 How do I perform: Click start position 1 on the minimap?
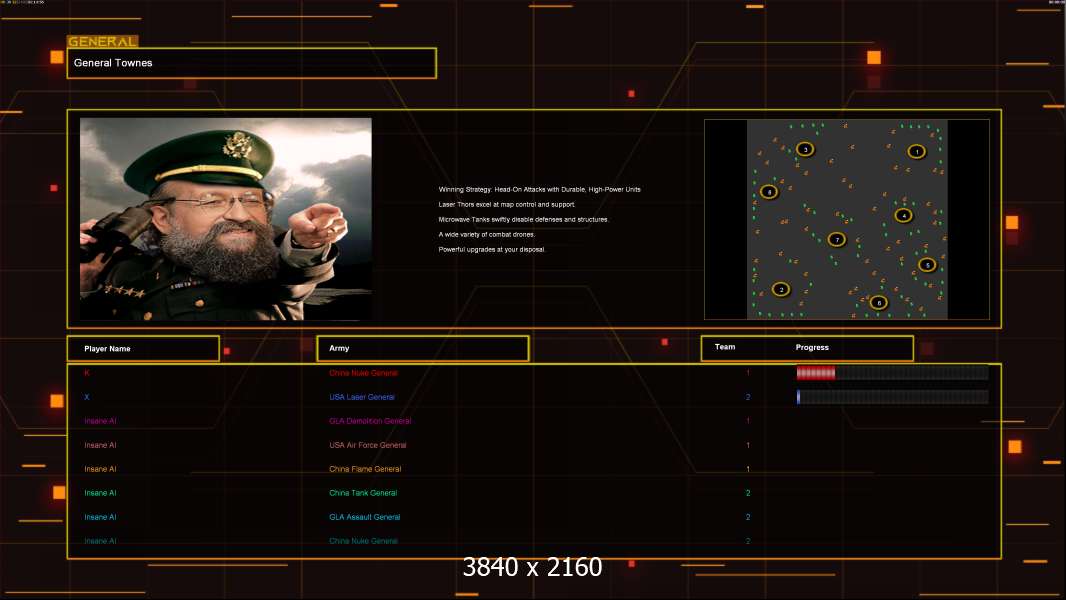916,152
